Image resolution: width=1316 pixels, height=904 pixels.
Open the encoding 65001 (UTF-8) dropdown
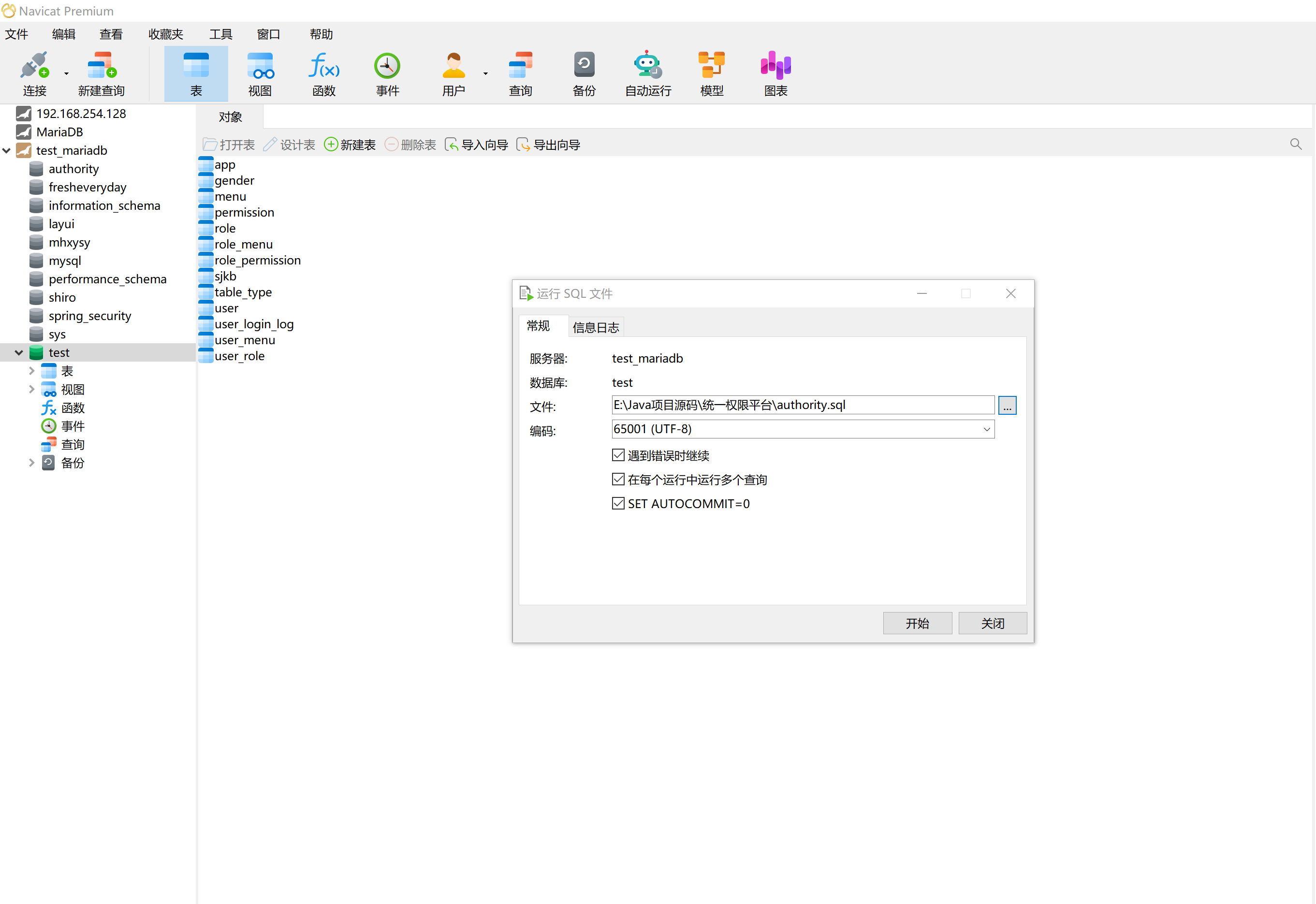803,429
